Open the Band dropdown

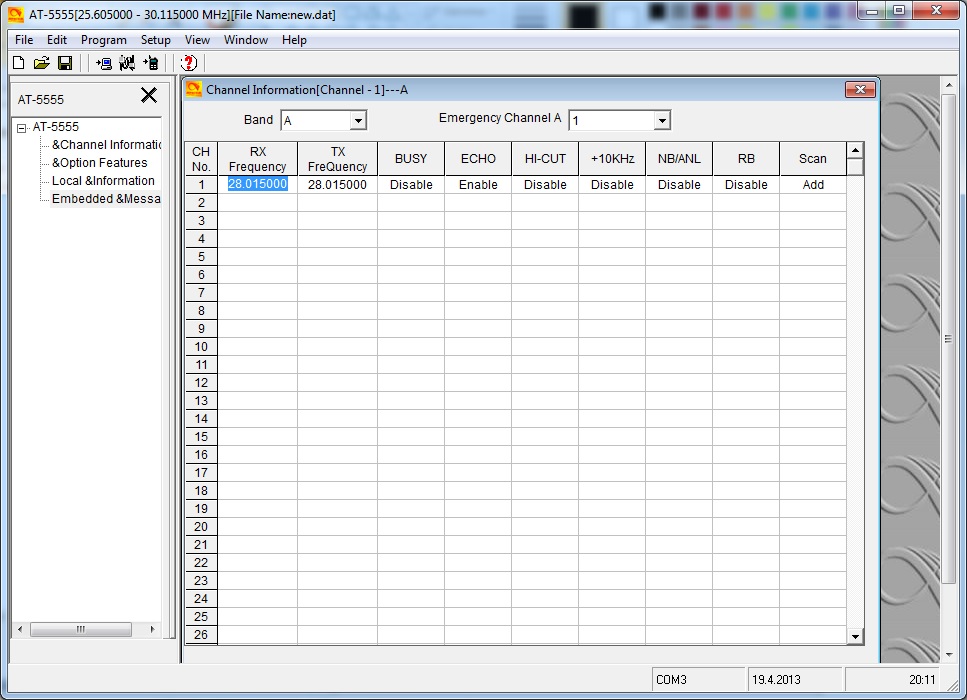(358, 121)
